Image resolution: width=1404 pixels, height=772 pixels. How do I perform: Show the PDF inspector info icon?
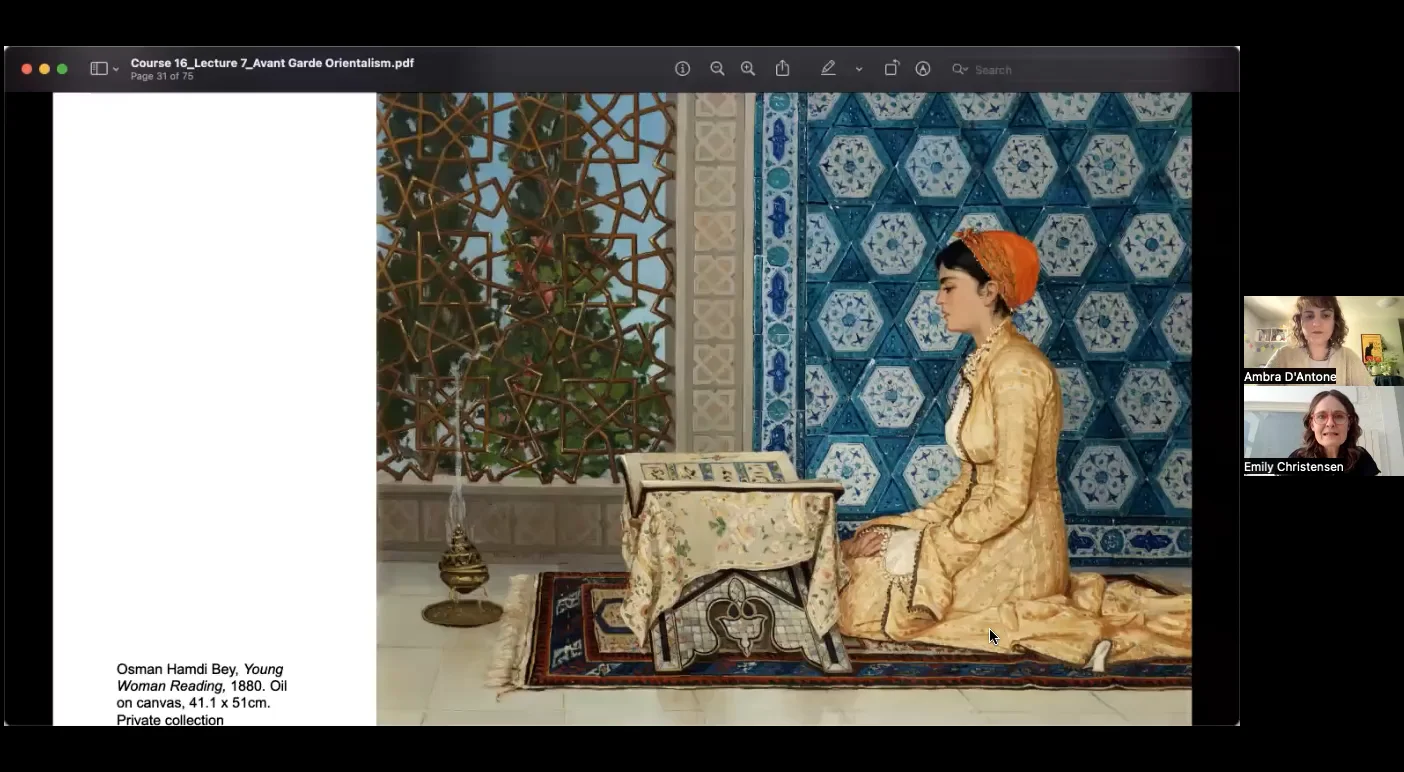(683, 69)
